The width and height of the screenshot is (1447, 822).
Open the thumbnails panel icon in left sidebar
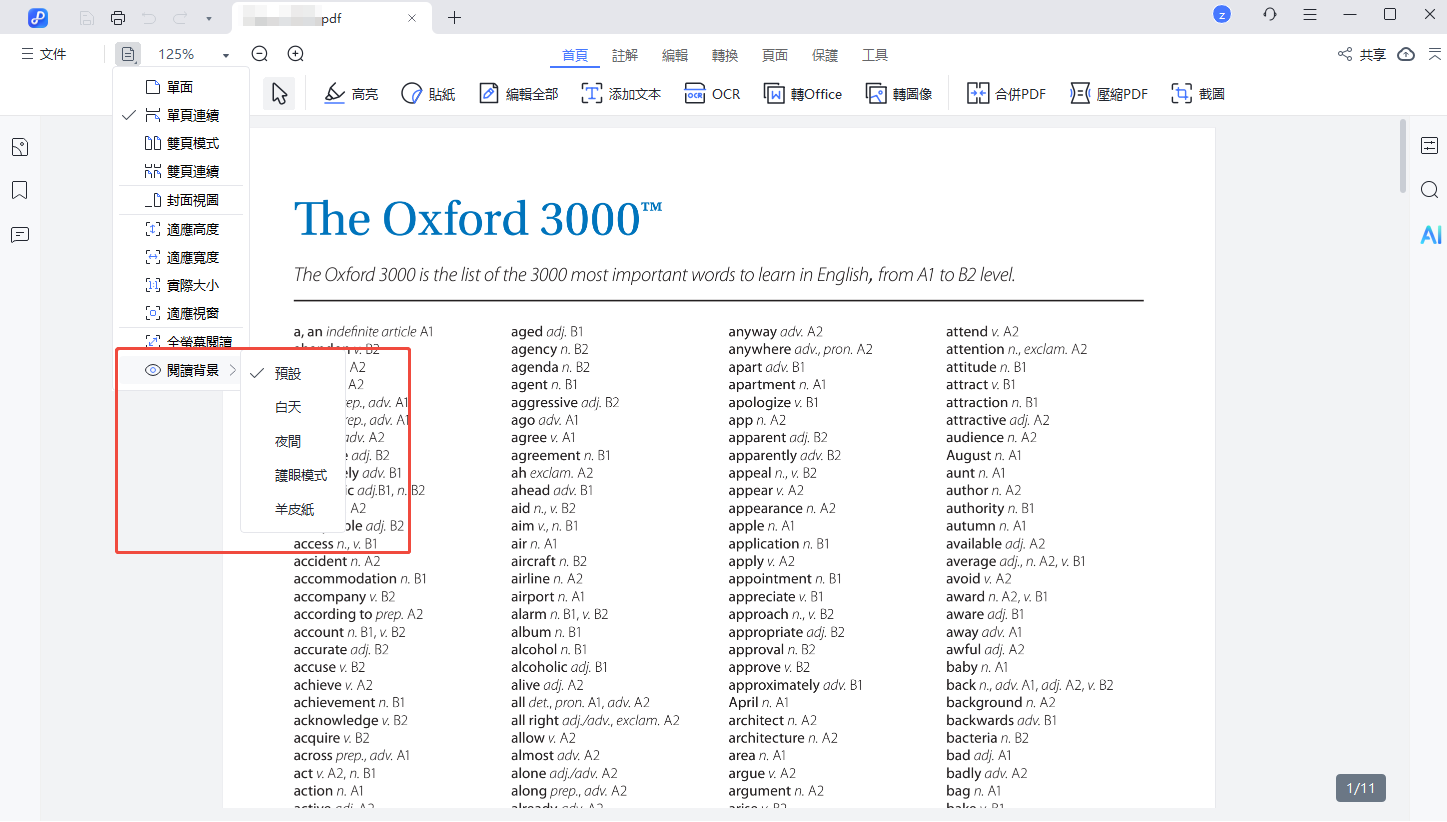[20, 148]
